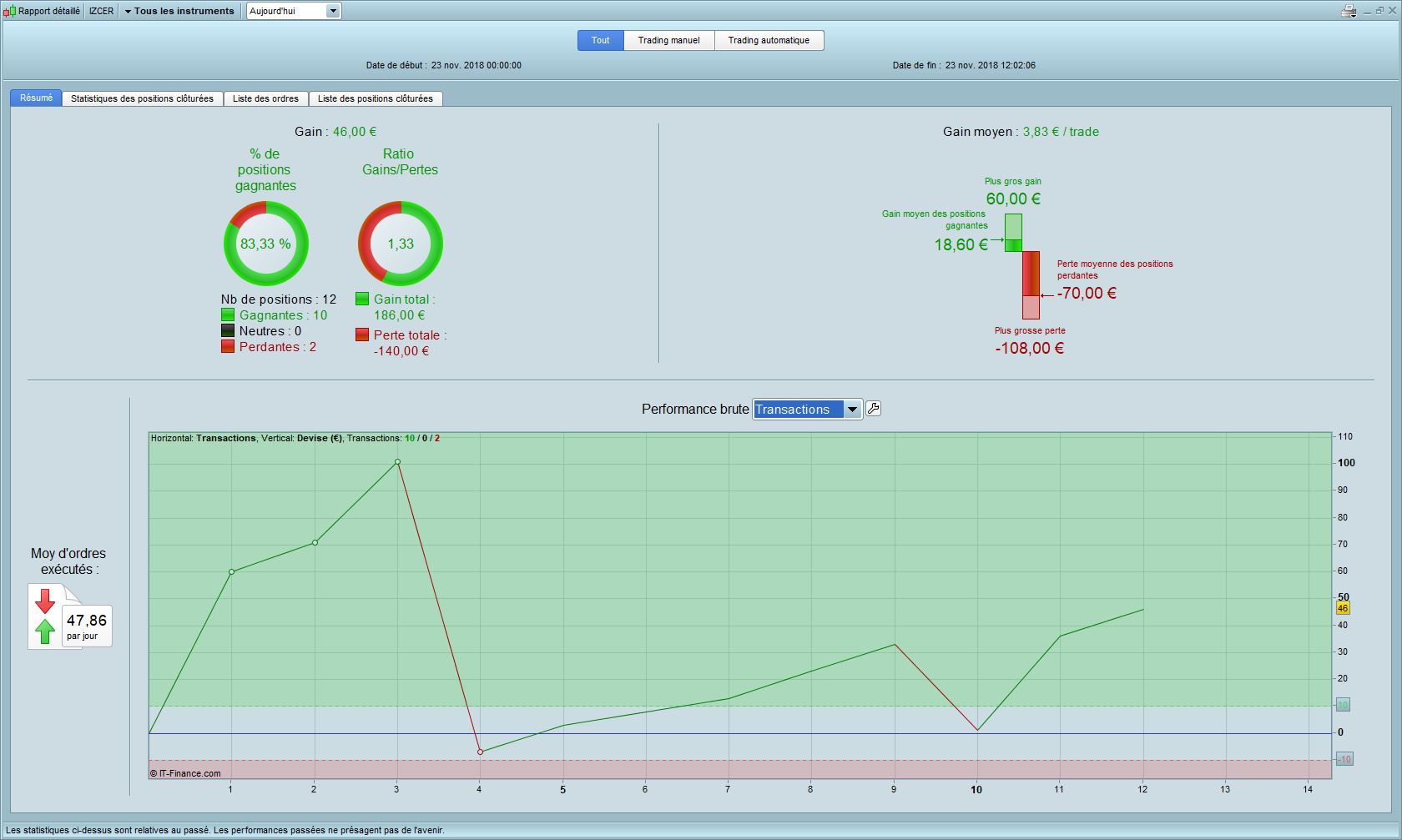Image resolution: width=1402 pixels, height=840 pixels.
Task: Click the red Perte totale legend swatch
Action: 362,334
